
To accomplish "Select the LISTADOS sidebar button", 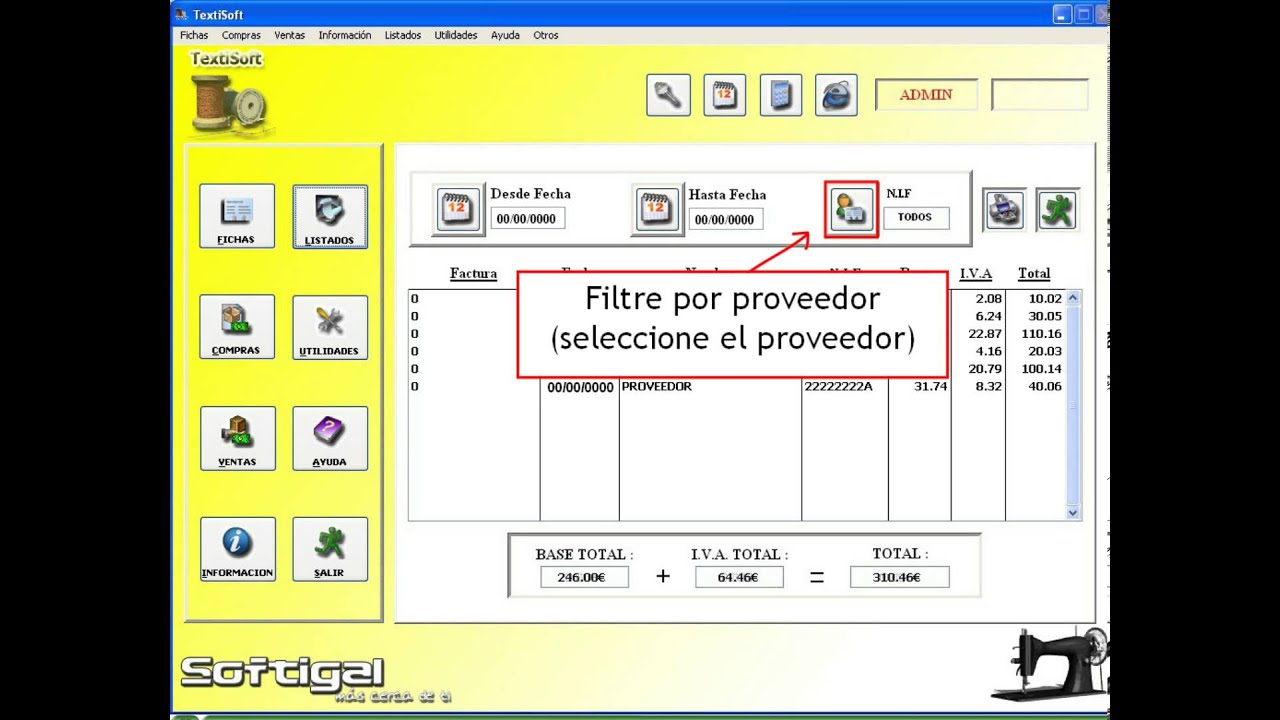I will point(330,216).
